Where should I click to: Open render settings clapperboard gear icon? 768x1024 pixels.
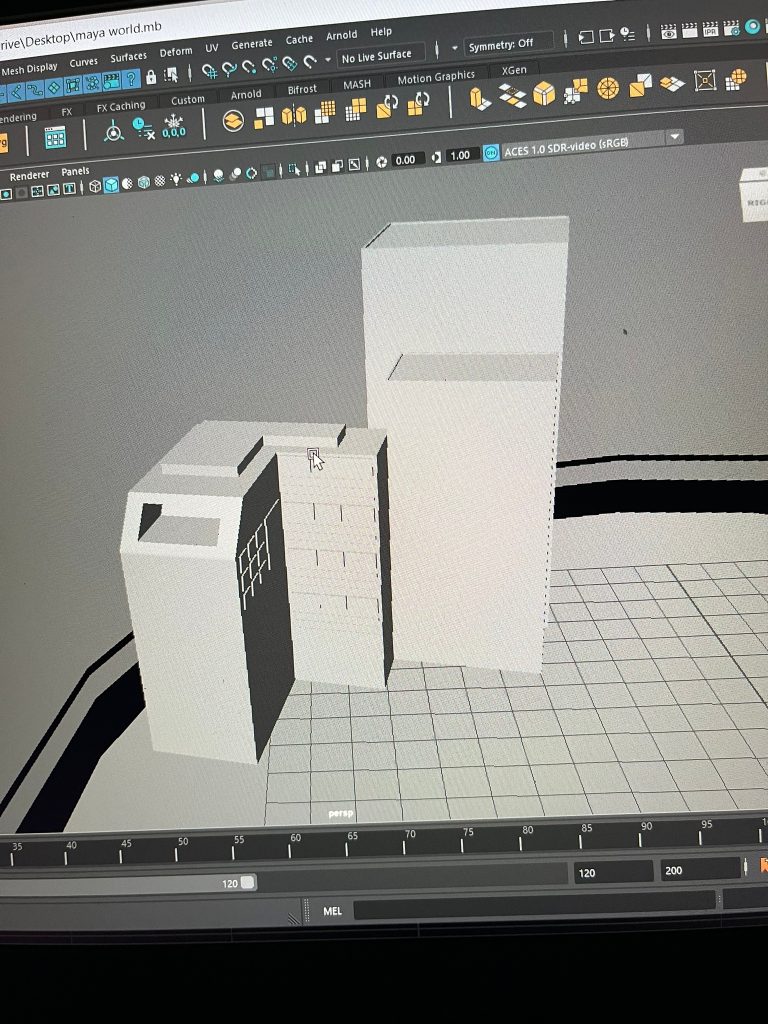[x=731, y=28]
